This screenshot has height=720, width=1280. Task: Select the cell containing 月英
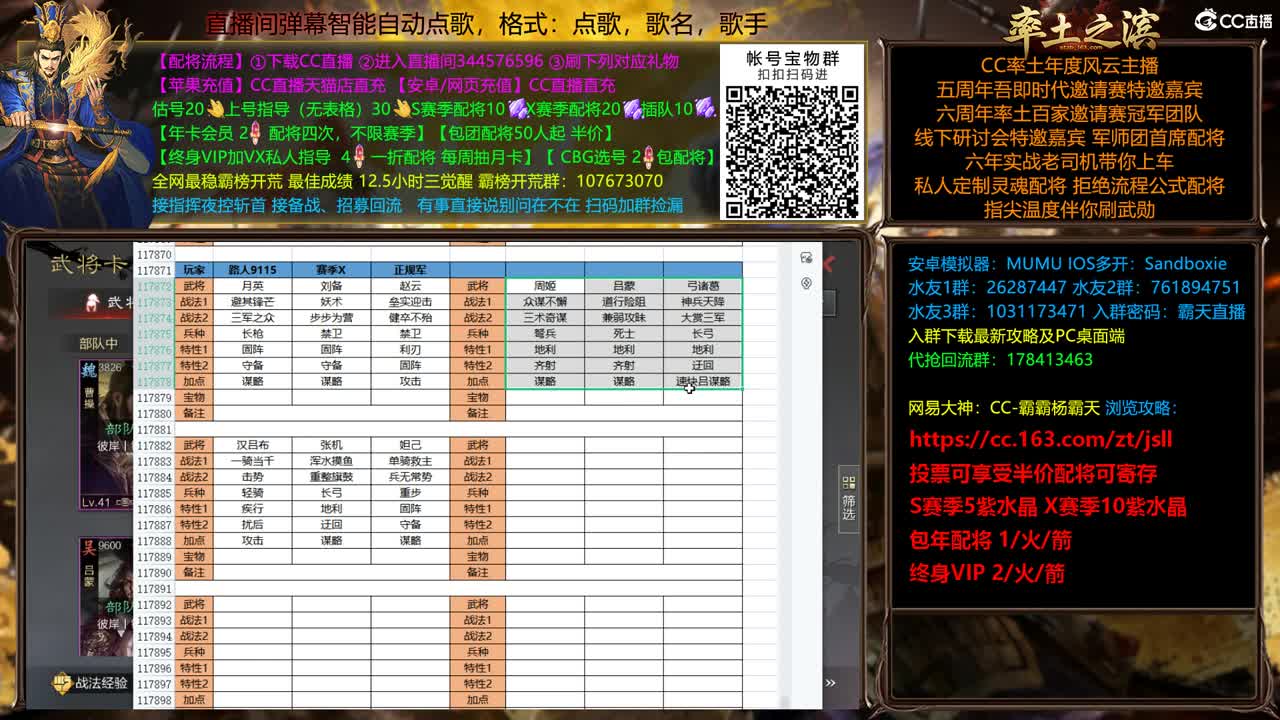252,286
